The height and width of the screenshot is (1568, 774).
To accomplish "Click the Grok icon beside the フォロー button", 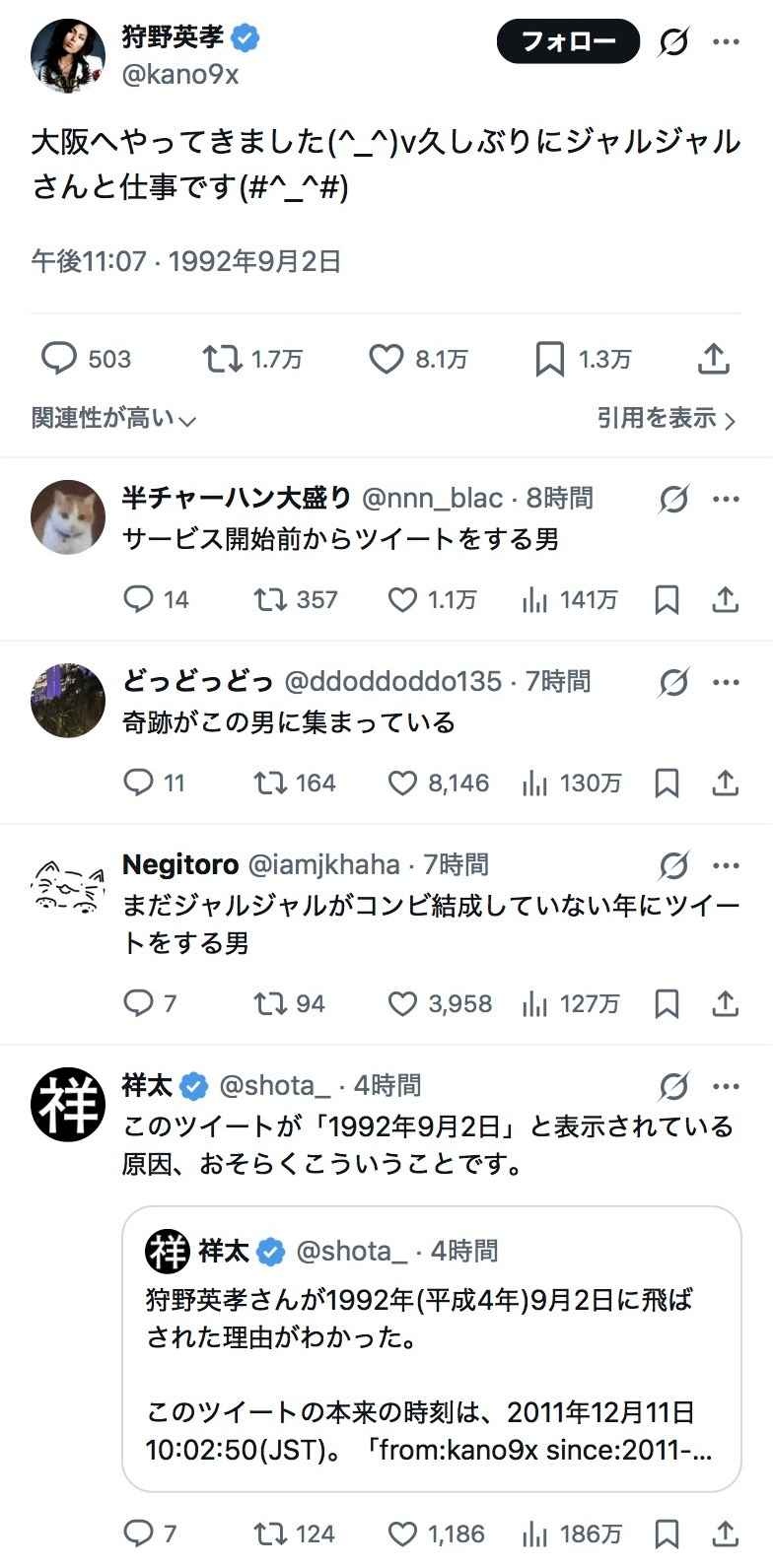I will 673,41.
